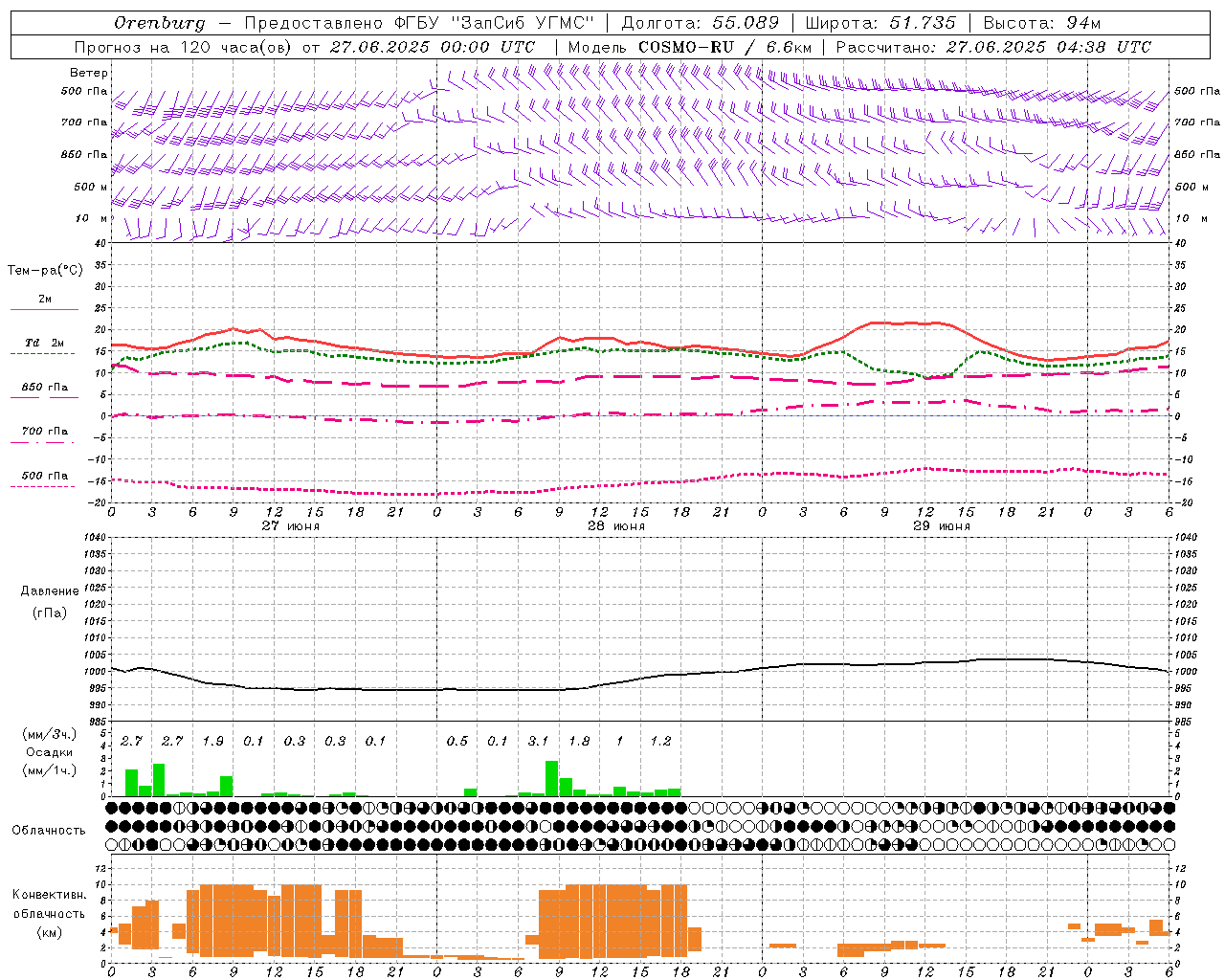The width and height of the screenshot is (1225, 980).
Task: Click the '(км)' convective height unit
Action: click(x=49, y=932)
